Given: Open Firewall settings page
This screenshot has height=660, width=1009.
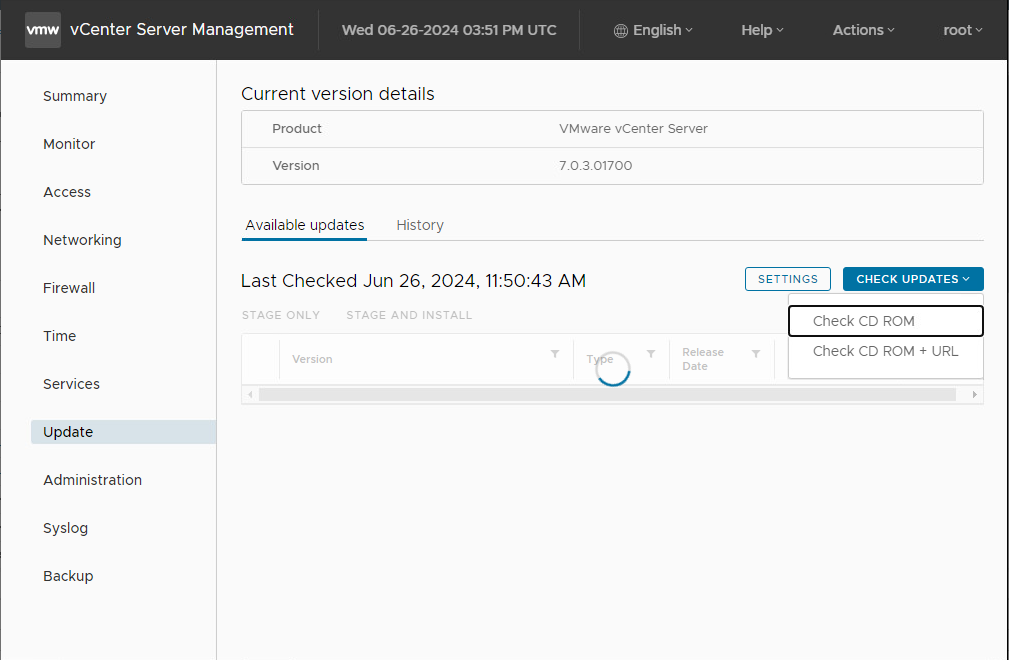Looking at the screenshot, I should click(69, 288).
